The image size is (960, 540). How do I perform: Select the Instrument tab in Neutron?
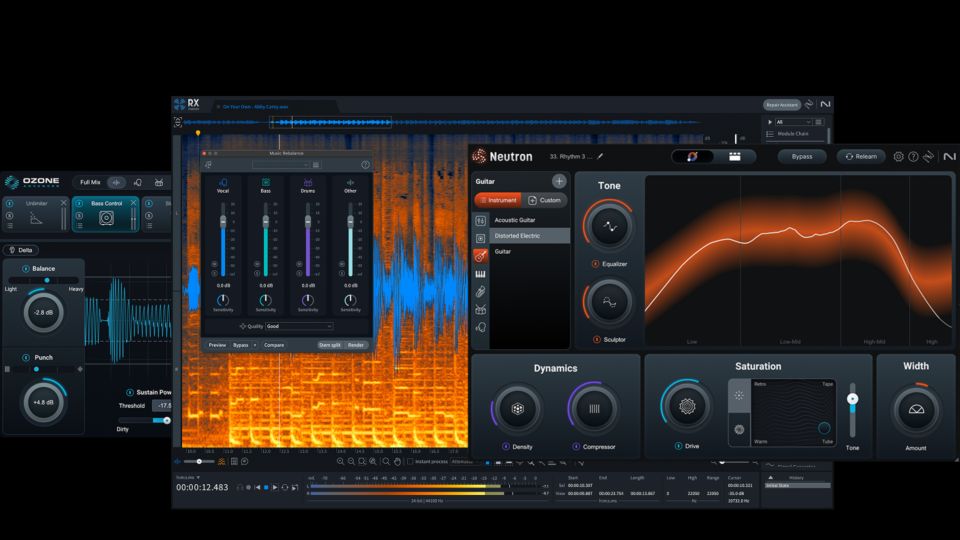[498, 200]
